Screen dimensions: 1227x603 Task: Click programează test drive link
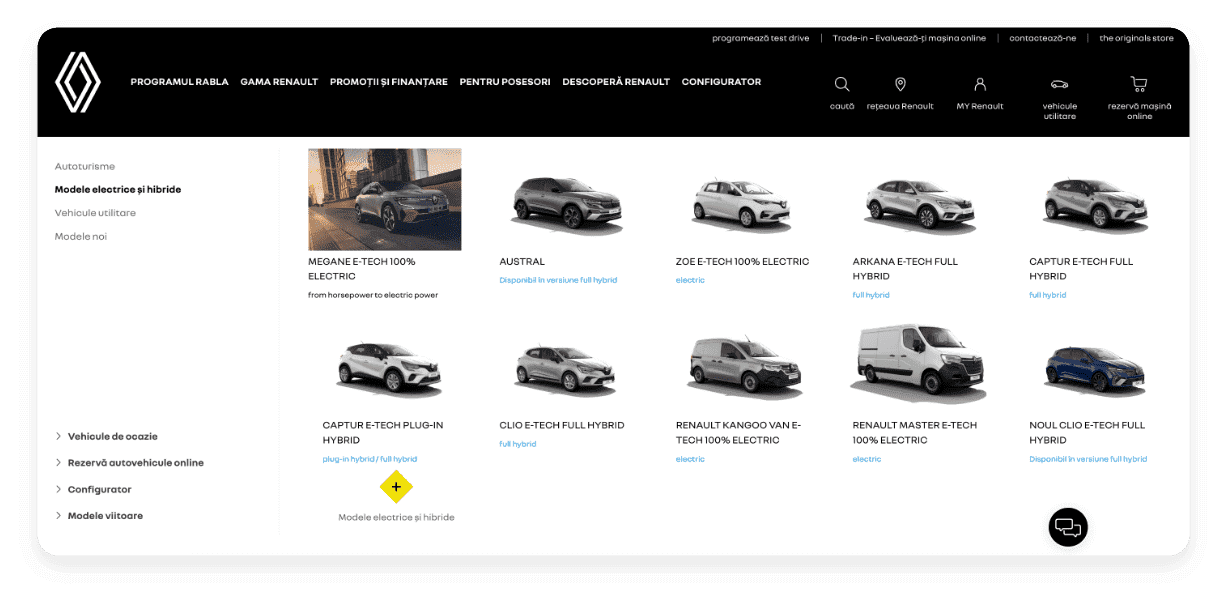(761, 38)
